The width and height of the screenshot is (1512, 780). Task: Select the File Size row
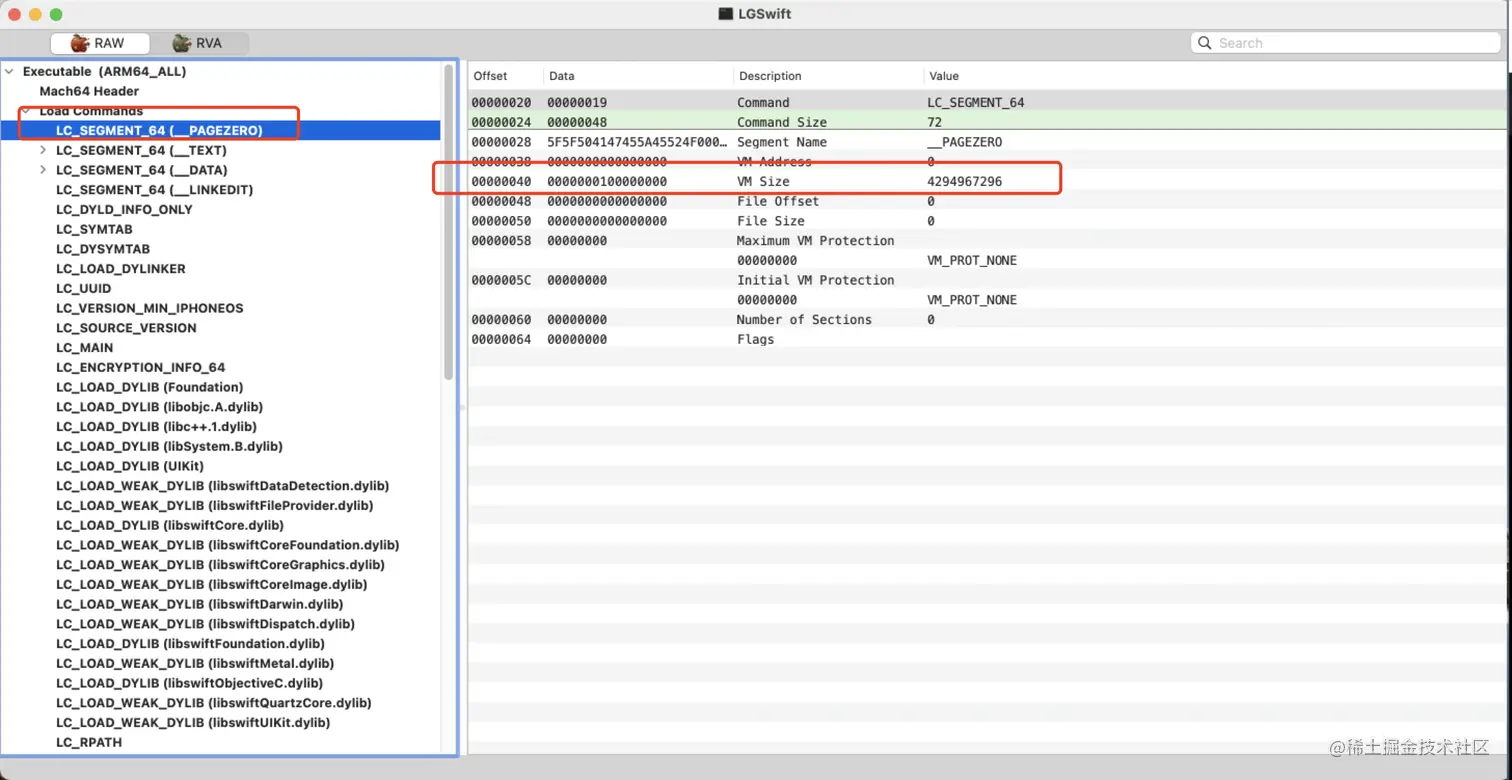(987, 221)
